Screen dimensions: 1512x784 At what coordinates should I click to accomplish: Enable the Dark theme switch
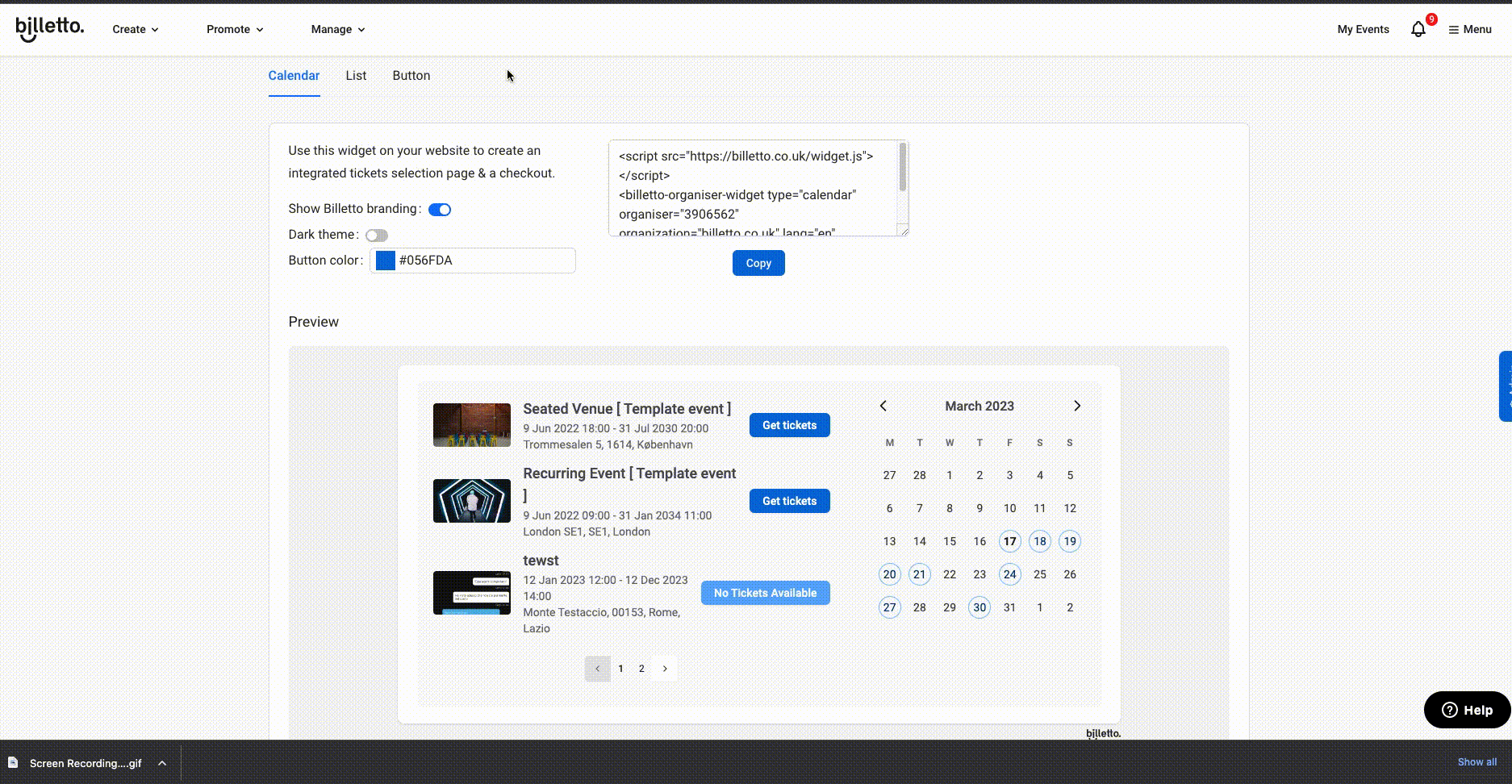[377, 236]
